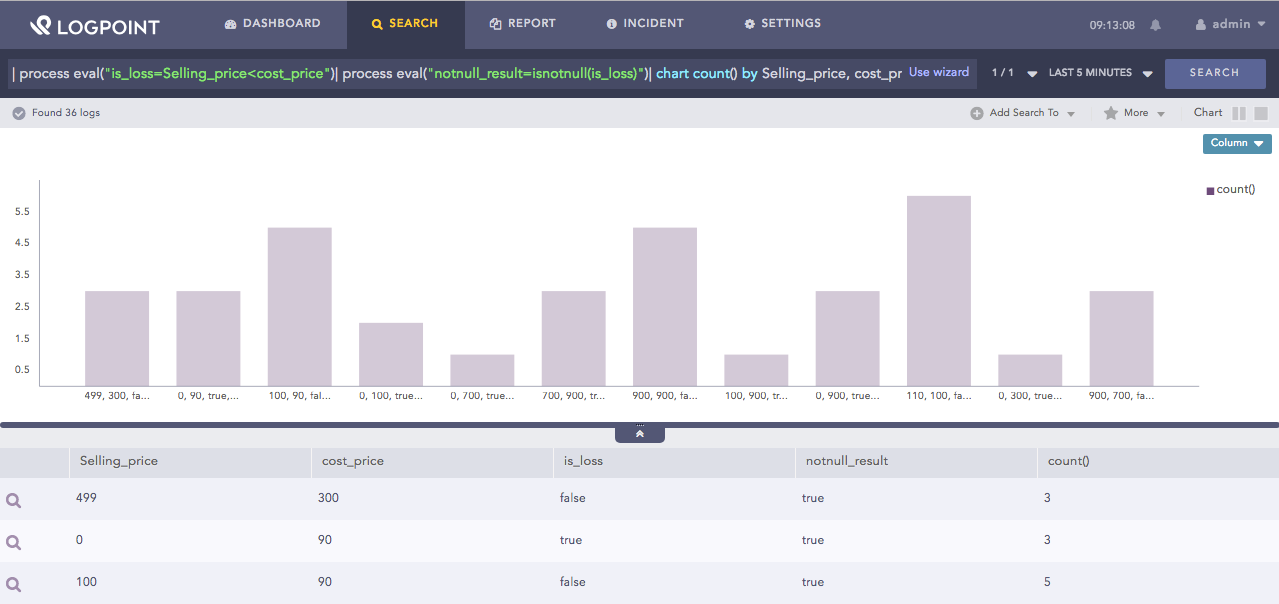1279x604 pixels.
Task: Click the Use wizard link
Action: [x=938, y=72]
